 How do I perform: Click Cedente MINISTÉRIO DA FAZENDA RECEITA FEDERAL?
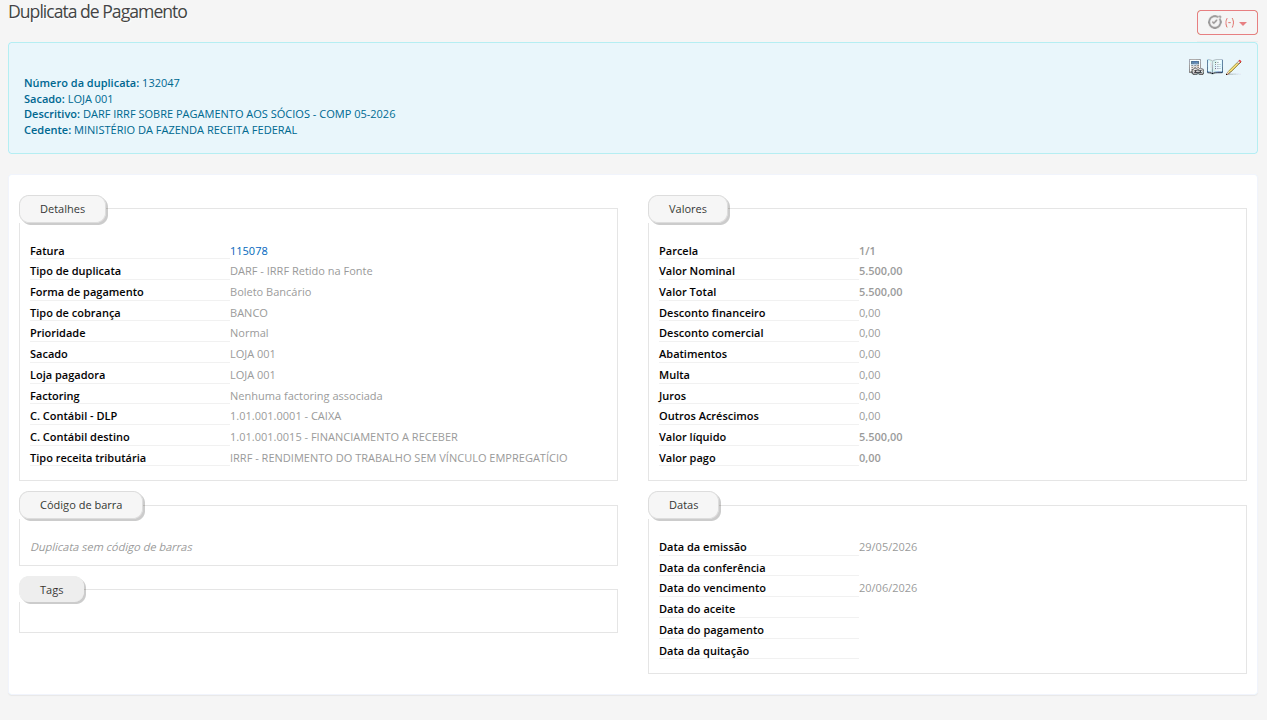(x=185, y=130)
